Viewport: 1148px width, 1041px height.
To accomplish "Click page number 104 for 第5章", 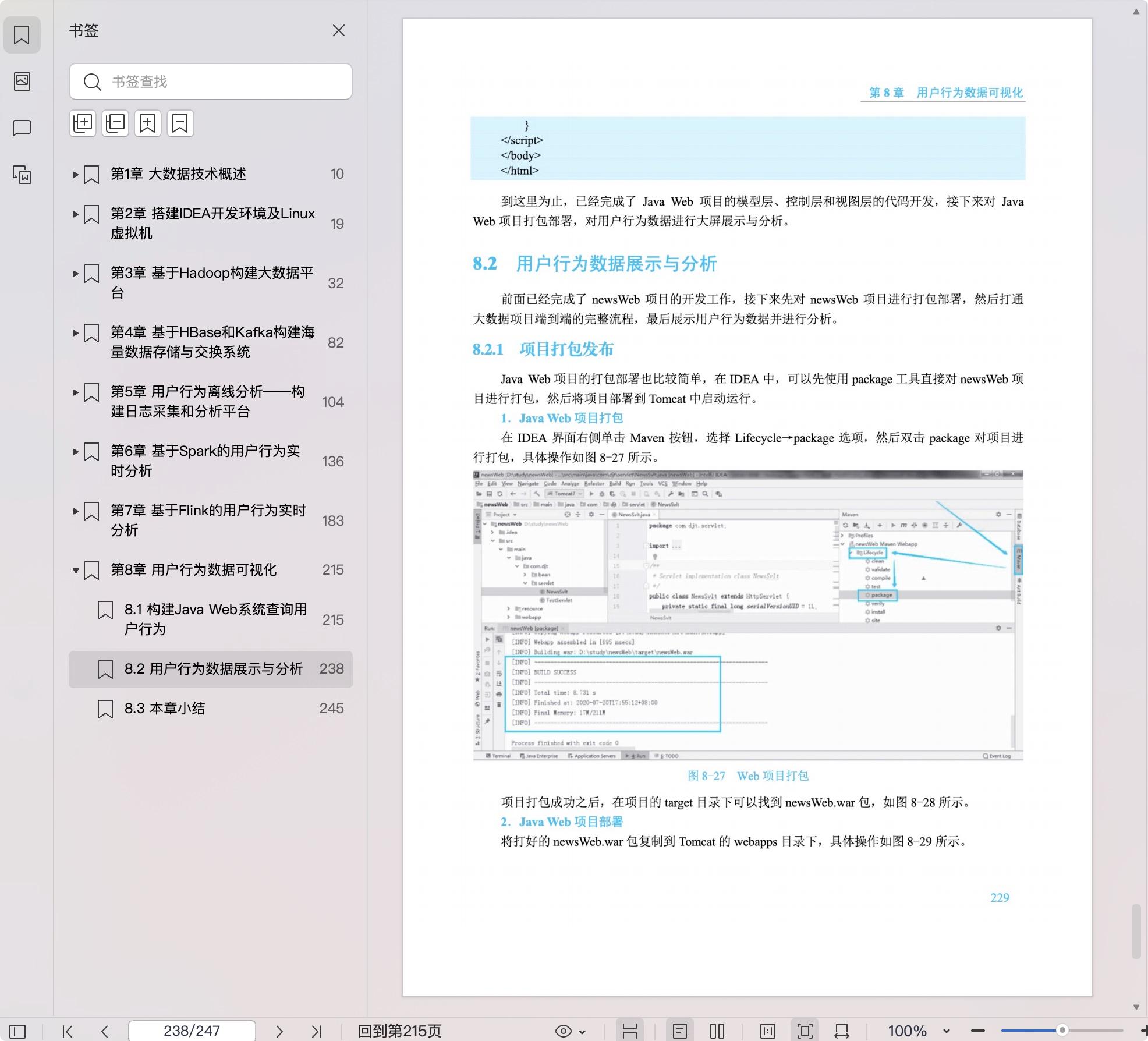I will 333,402.
